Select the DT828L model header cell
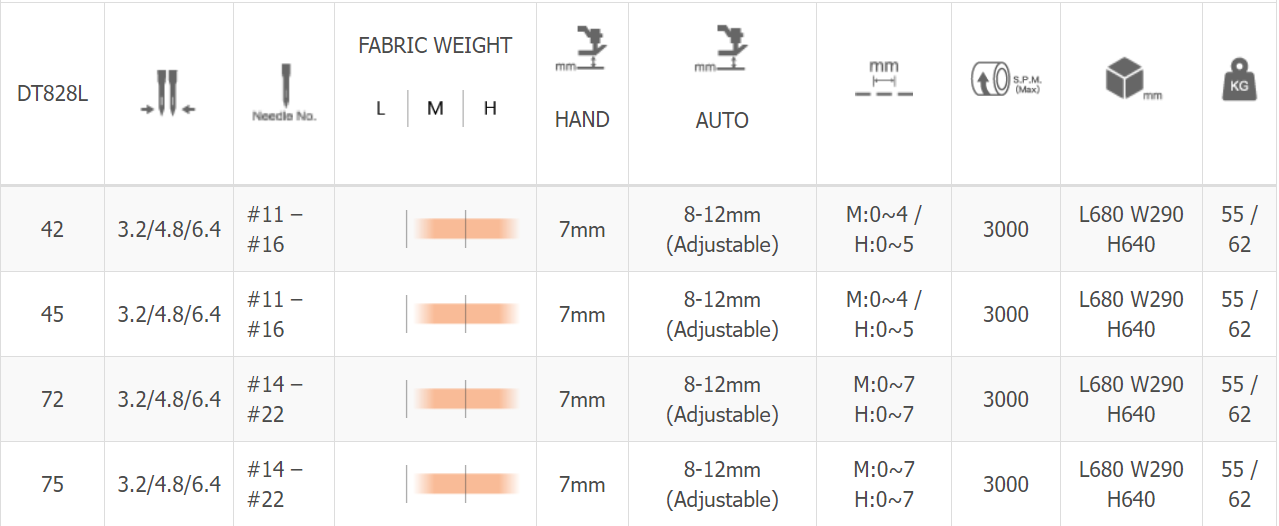 click(x=52, y=94)
